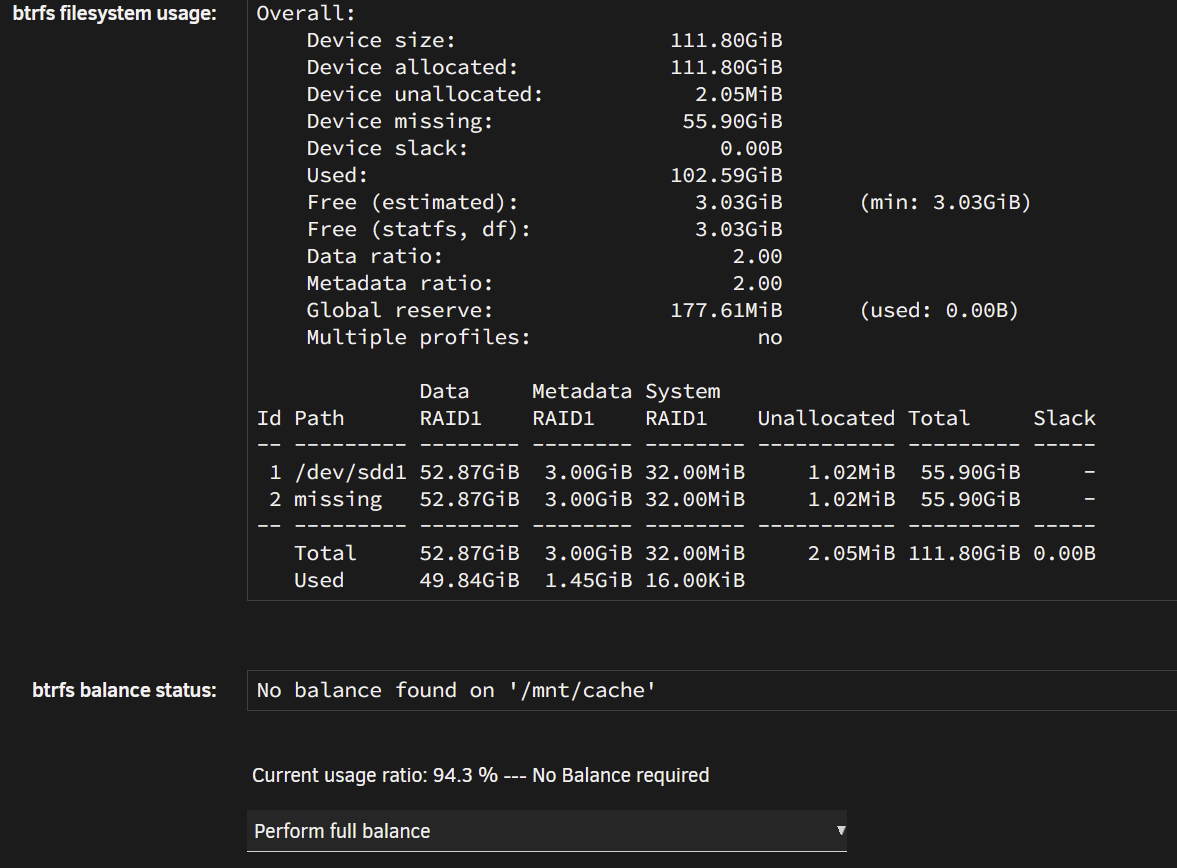
Task: Click the 'Slack' column header
Action: [1064, 418]
